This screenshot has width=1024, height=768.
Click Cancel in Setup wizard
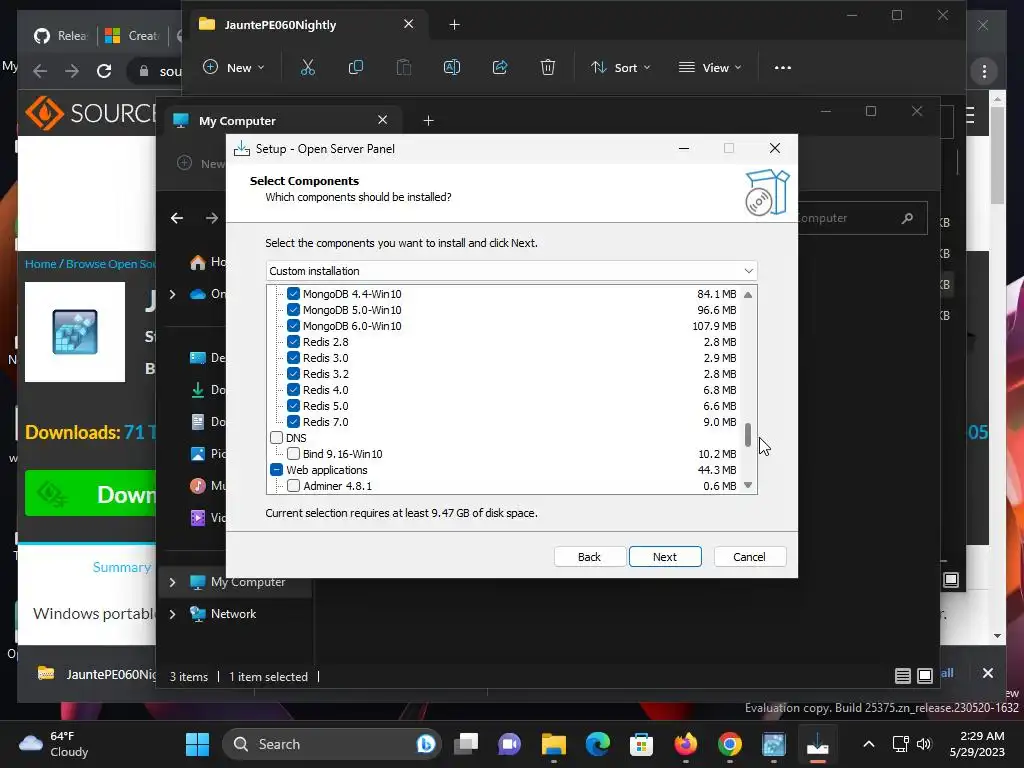tap(749, 556)
